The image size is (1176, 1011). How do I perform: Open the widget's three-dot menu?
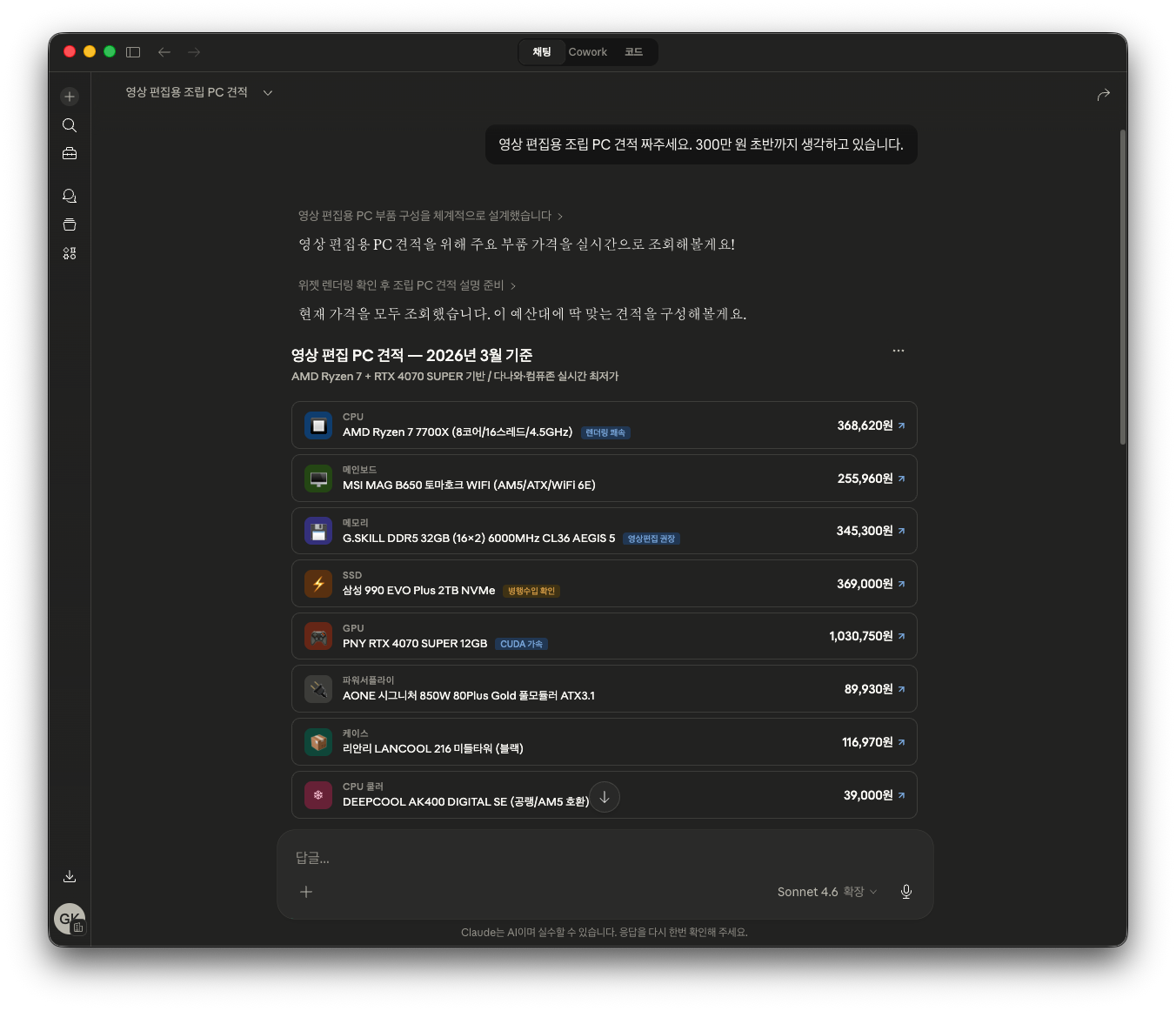pos(899,351)
